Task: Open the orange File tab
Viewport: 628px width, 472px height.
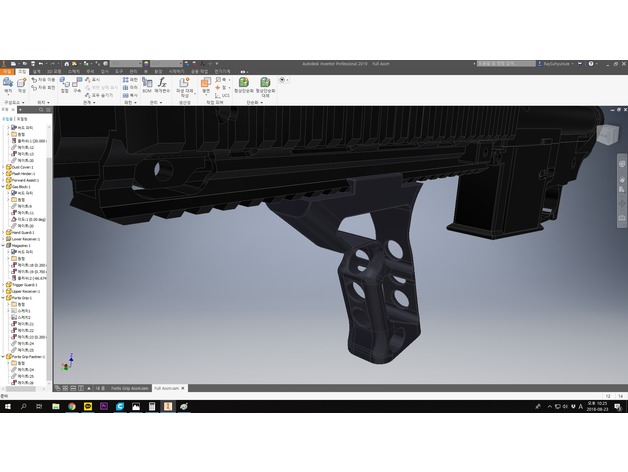Action: (x=7, y=71)
